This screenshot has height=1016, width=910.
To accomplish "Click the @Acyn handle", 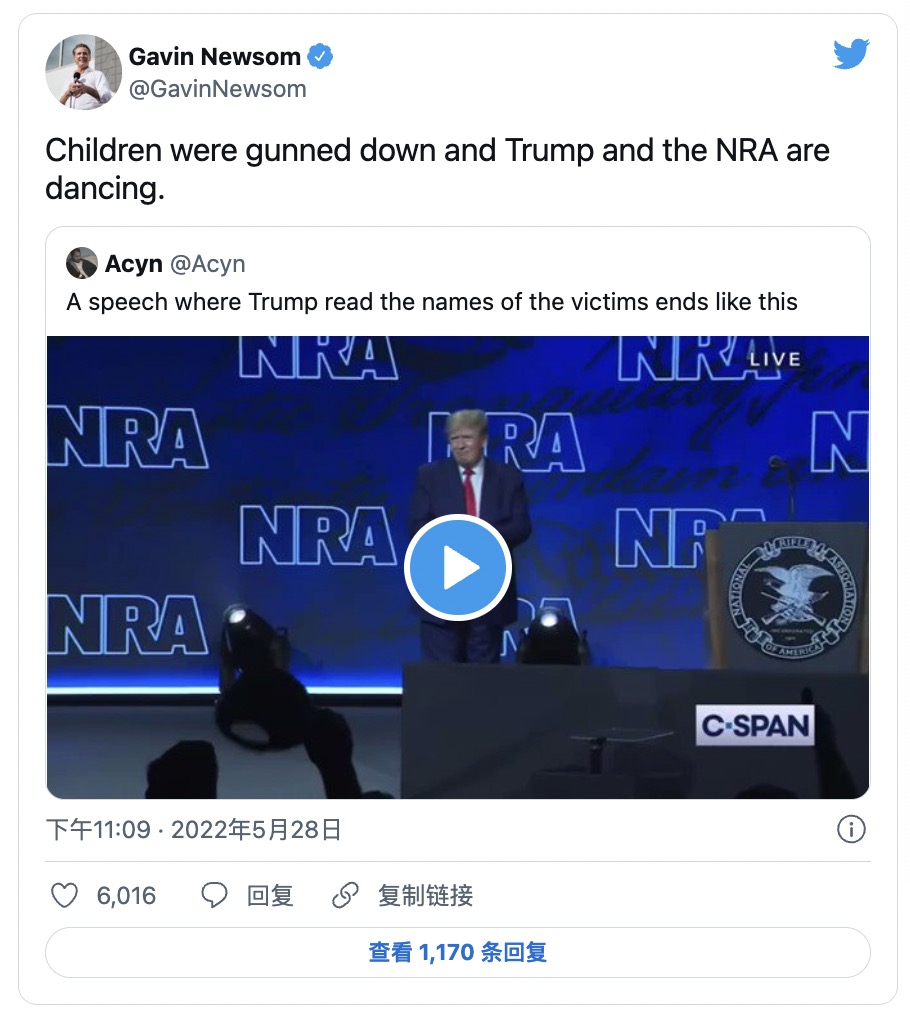I will click(207, 264).
